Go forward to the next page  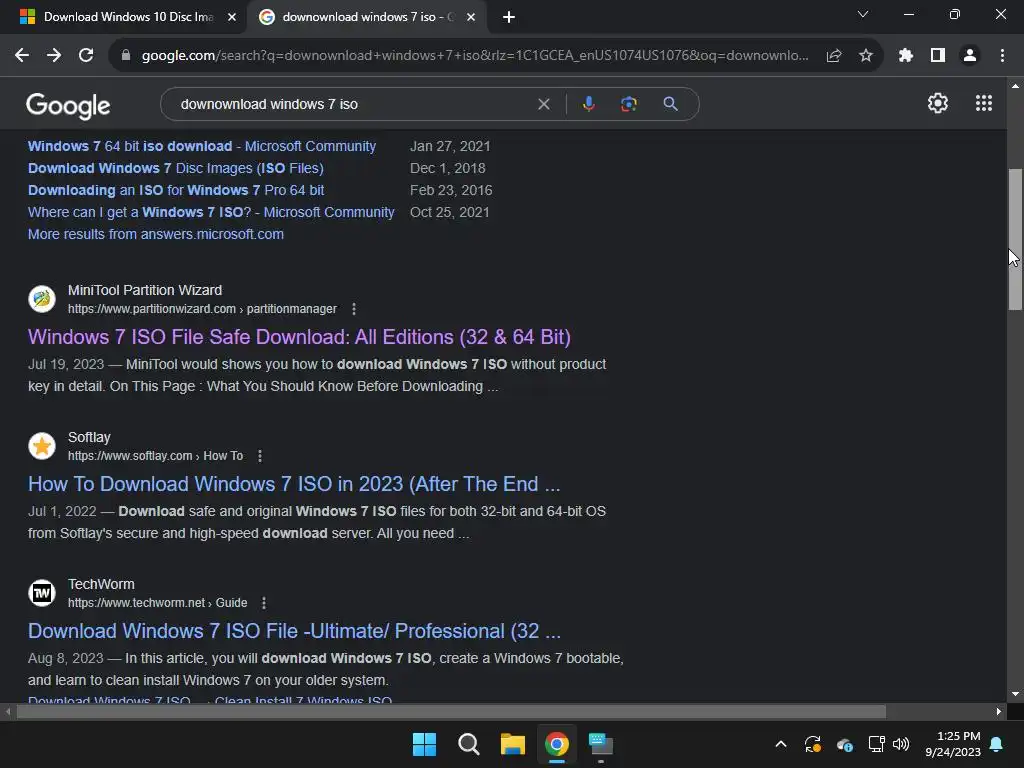[54, 56]
